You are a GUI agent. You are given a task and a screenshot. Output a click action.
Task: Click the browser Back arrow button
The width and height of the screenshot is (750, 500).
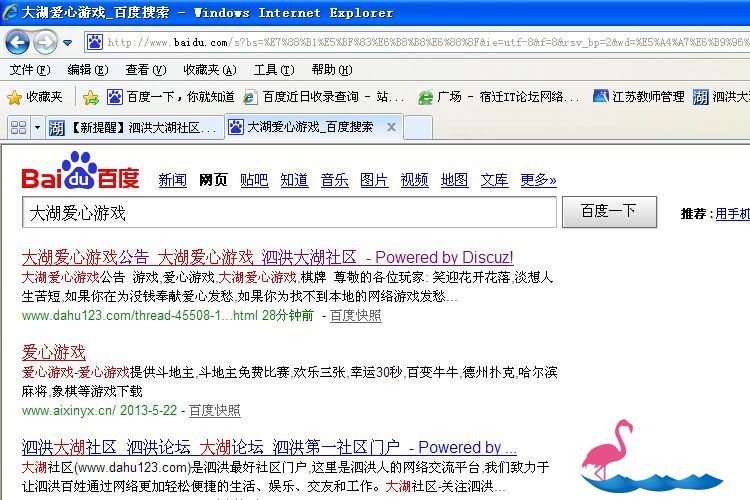pos(17,43)
